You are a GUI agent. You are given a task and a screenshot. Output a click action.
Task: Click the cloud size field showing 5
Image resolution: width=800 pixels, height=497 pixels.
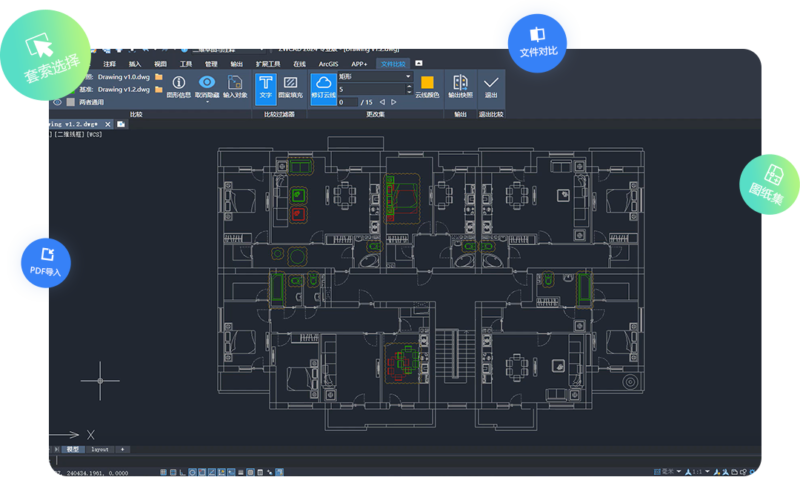click(371, 89)
